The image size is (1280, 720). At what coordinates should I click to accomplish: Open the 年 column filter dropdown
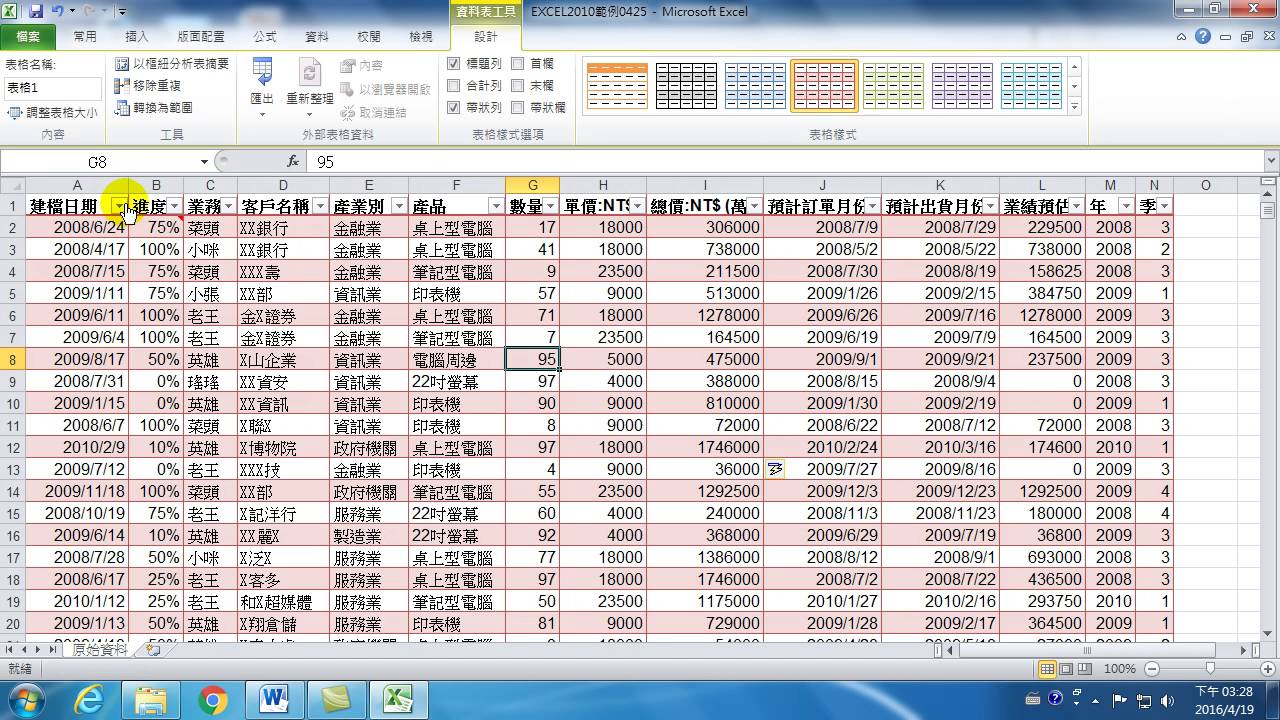(1125, 206)
